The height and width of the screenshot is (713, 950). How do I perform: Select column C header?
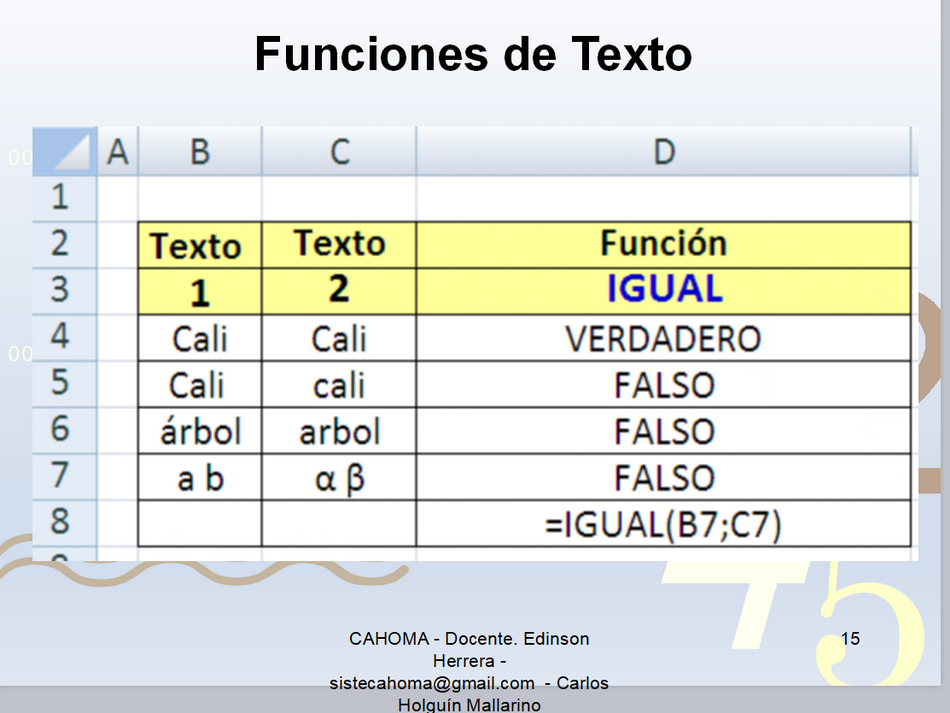click(339, 152)
